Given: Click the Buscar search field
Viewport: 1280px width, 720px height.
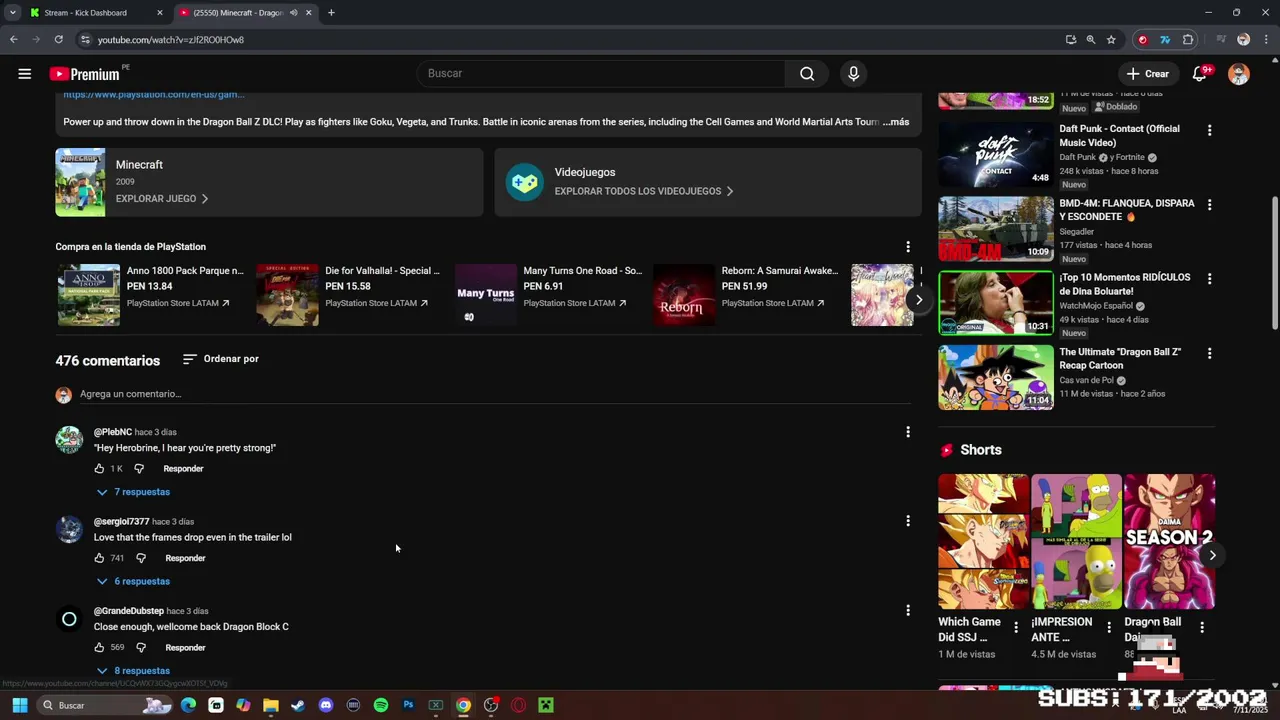Looking at the screenshot, I should click(600, 73).
